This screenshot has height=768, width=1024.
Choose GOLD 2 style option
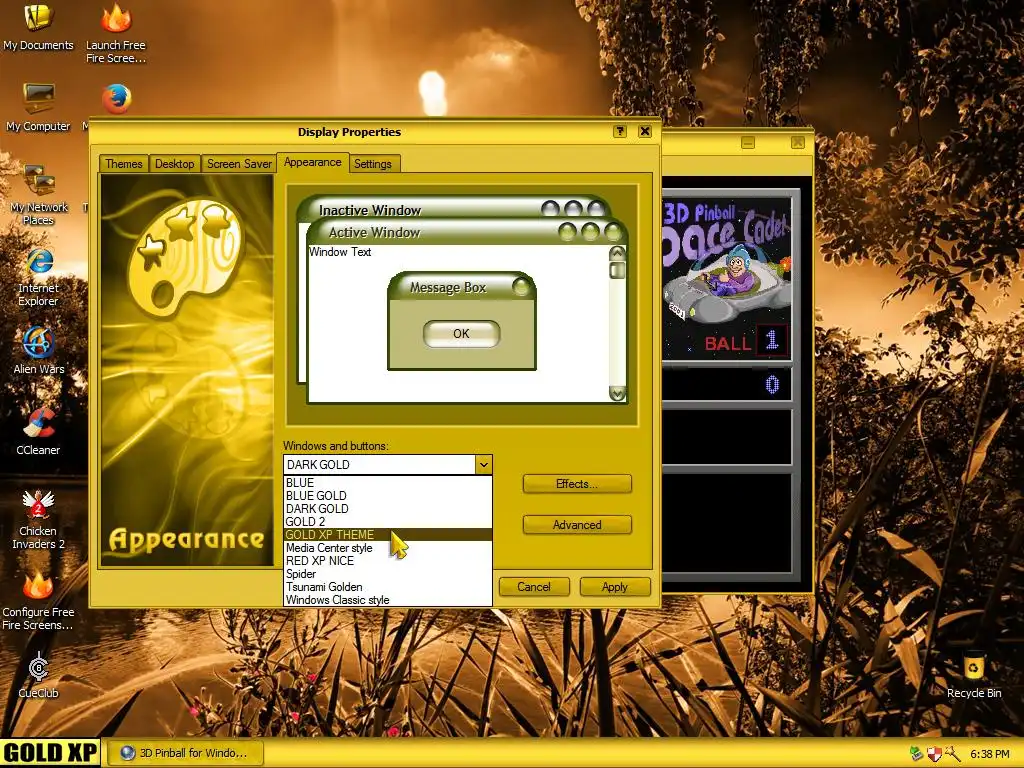[387, 522]
